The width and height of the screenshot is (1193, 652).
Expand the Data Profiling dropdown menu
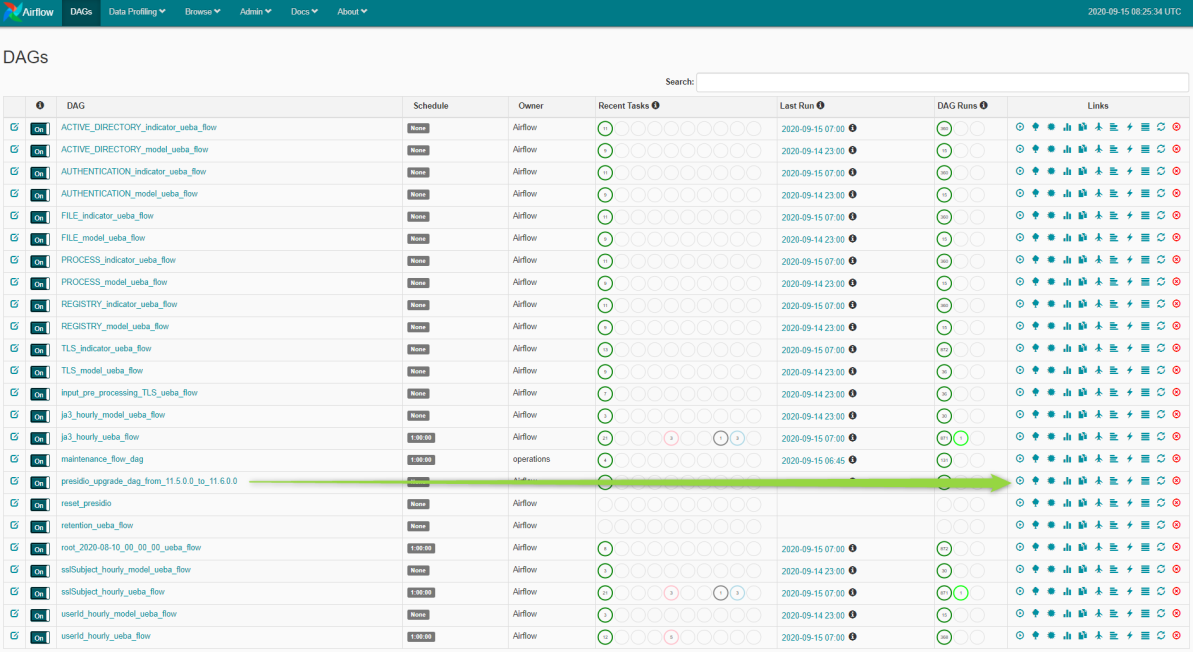pyautogui.click(x=137, y=12)
